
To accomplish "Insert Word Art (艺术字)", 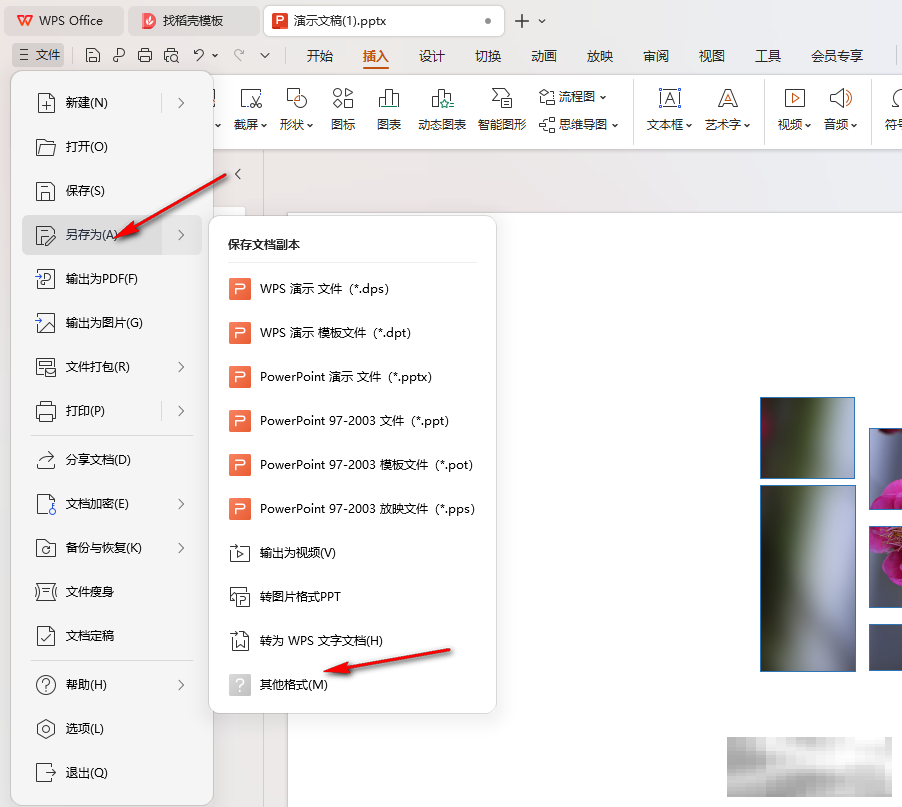I will click(x=728, y=109).
